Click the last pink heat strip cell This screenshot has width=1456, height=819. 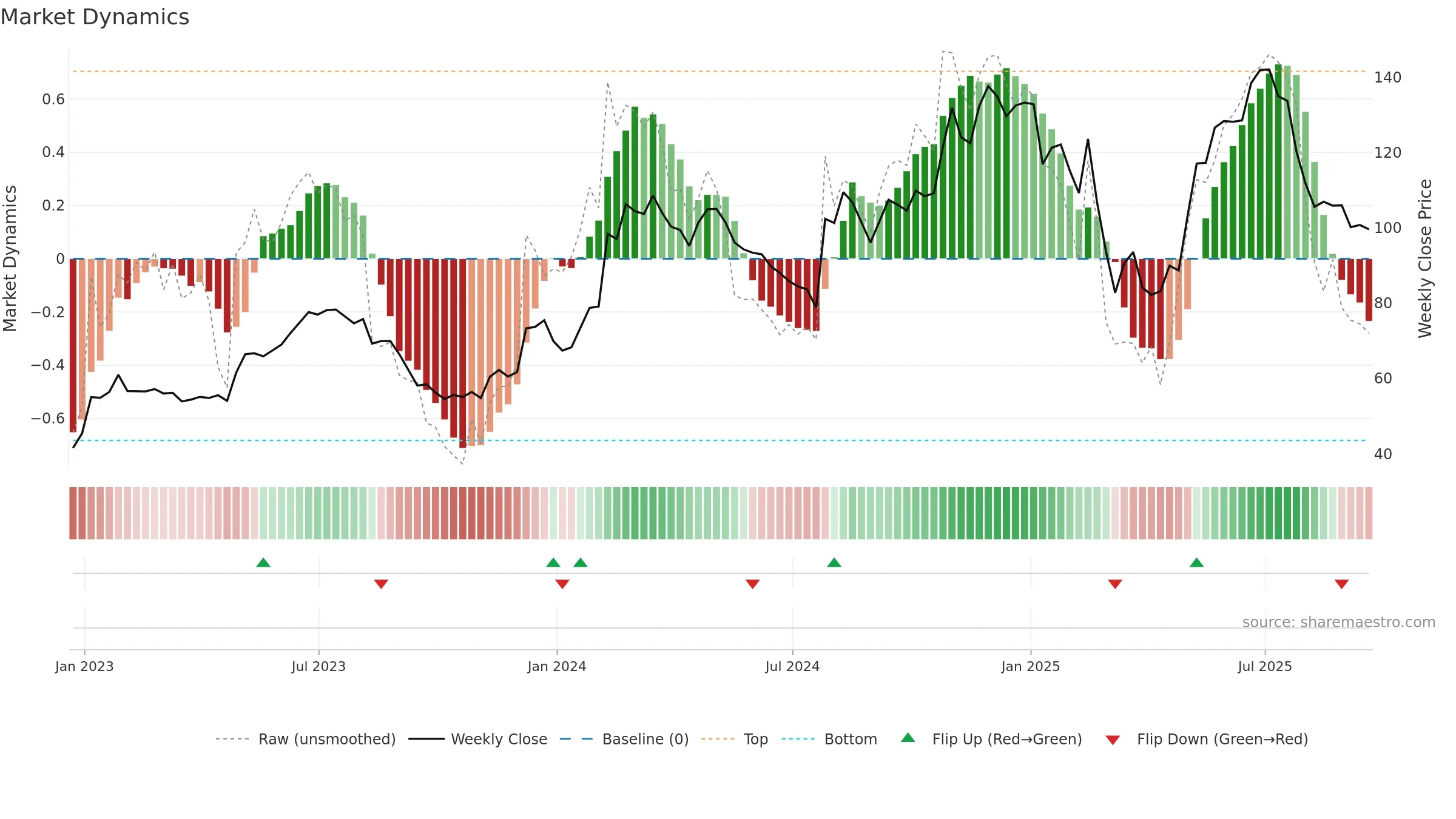tap(1369, 513)
